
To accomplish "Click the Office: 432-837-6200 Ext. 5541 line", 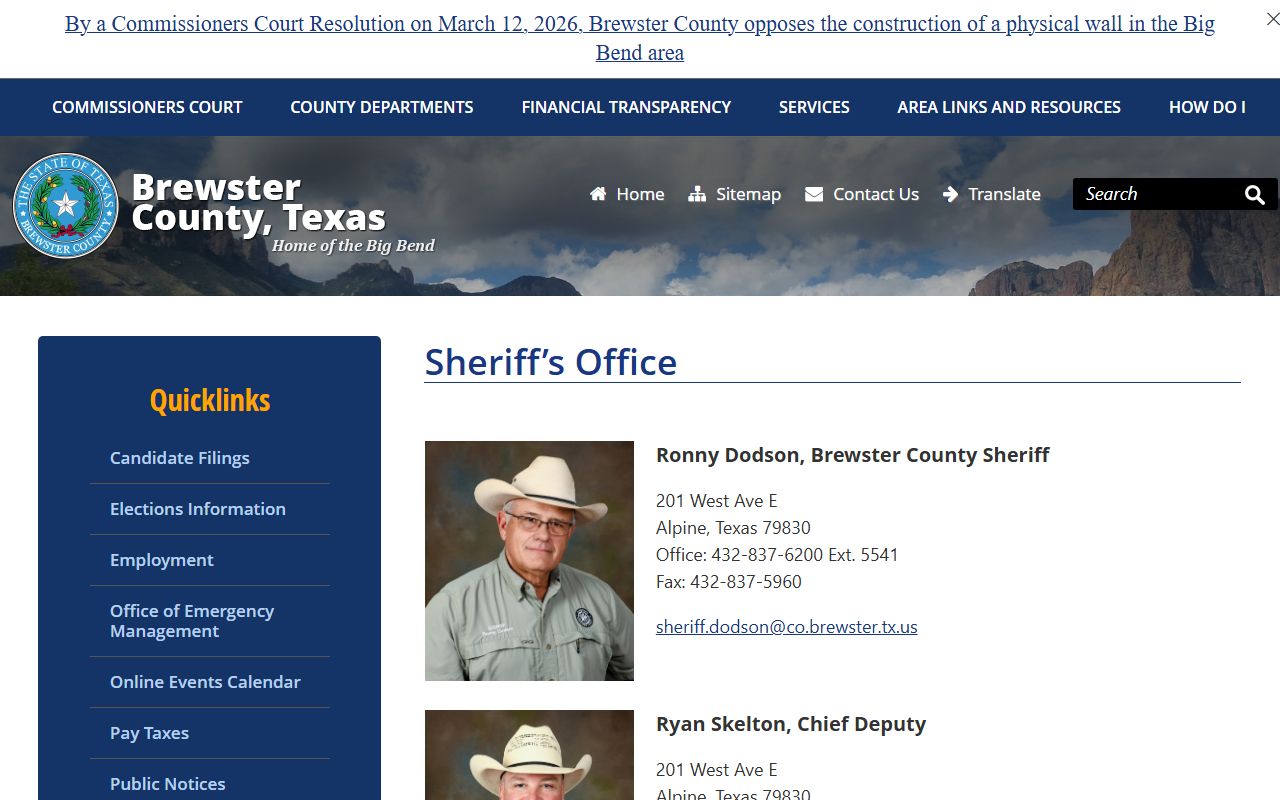I will click(x=777, y=555).
